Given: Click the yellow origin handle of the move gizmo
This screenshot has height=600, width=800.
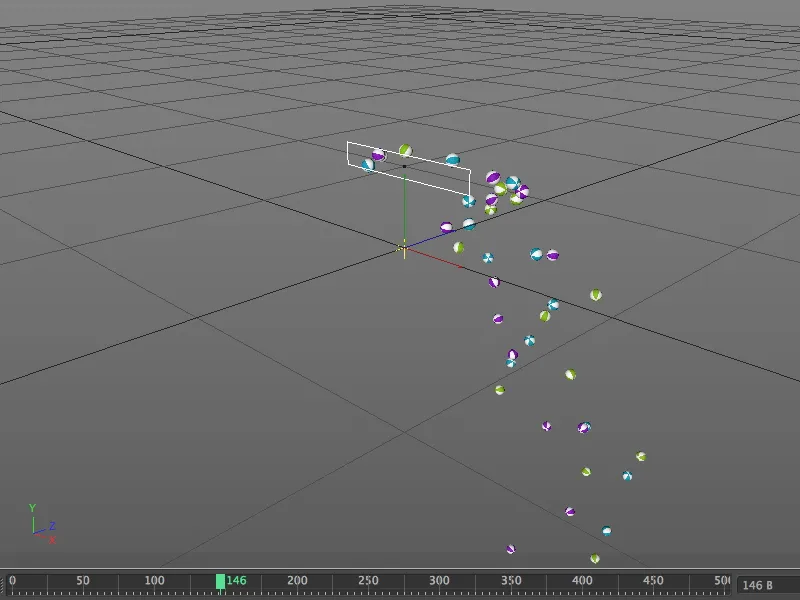Looking at the screenshot, I should (404, 248).
